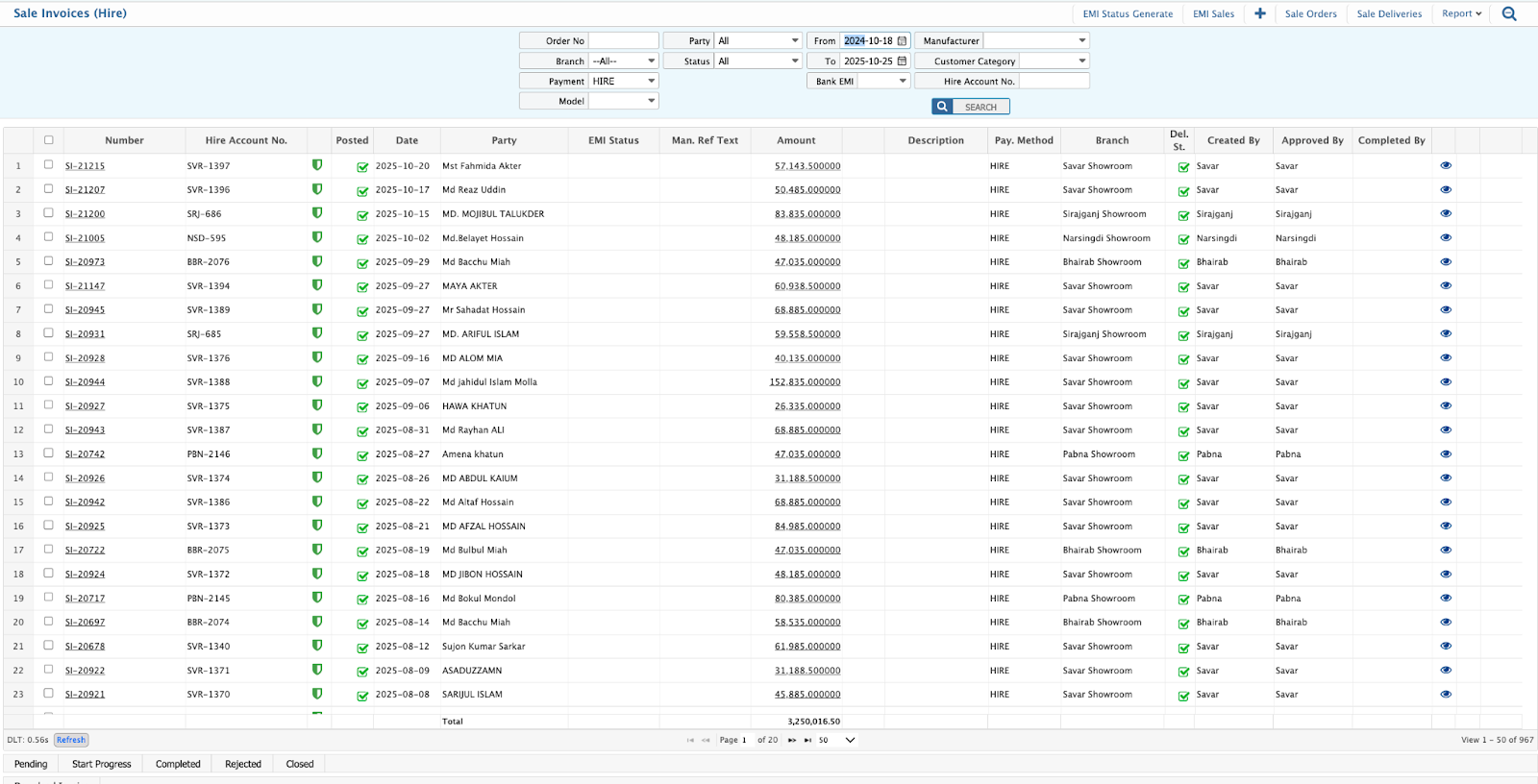Toggle the select-all checkbox in the header
Screen dimensions: 1538x784
coord(49,139)
